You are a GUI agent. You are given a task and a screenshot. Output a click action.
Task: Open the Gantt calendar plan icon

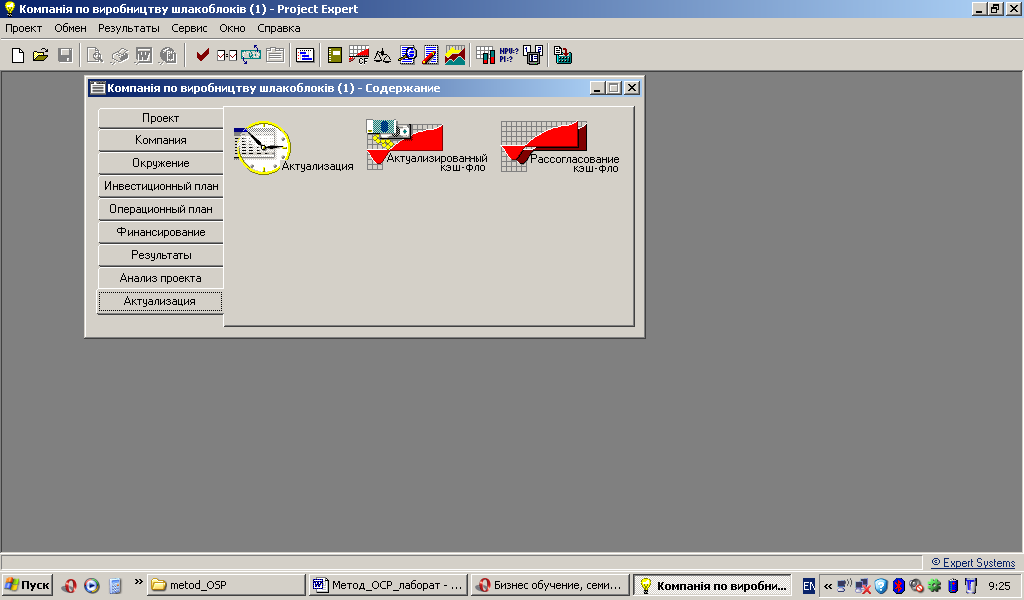tap(305, 55)
